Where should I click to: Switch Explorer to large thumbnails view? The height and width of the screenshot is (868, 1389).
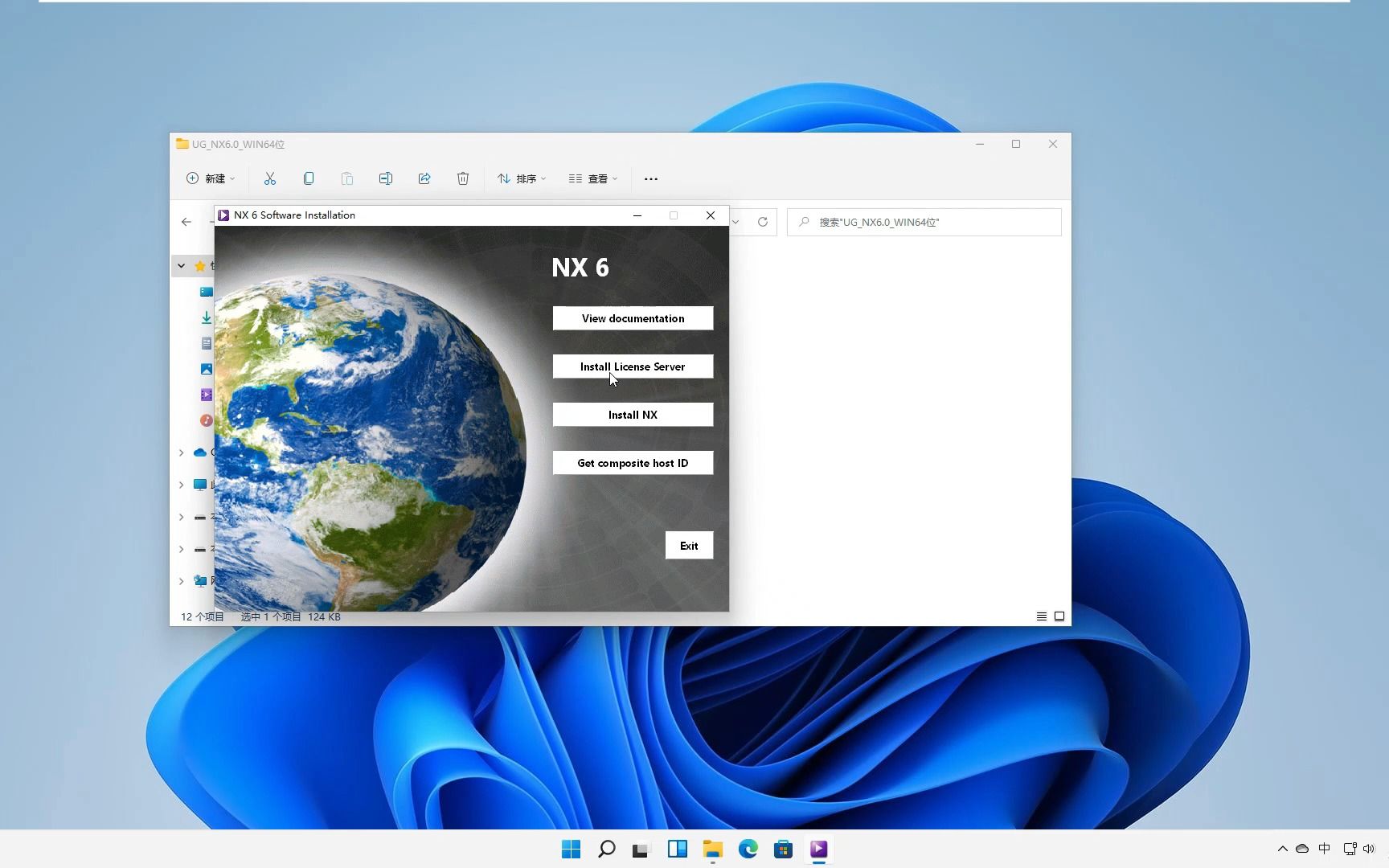click(x=1059, y=616)
